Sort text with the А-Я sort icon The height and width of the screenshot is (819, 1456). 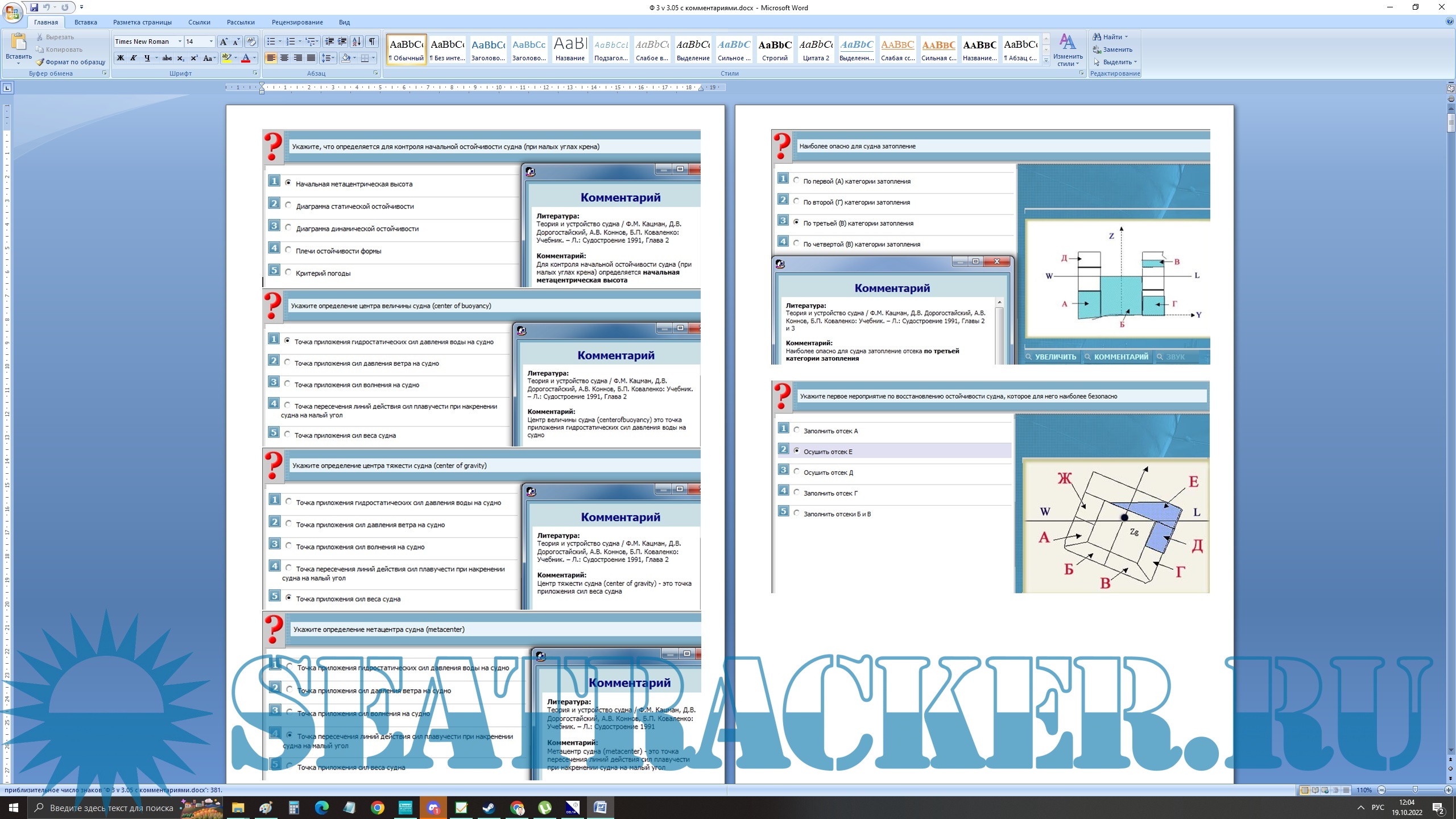[x=357, y=42]
